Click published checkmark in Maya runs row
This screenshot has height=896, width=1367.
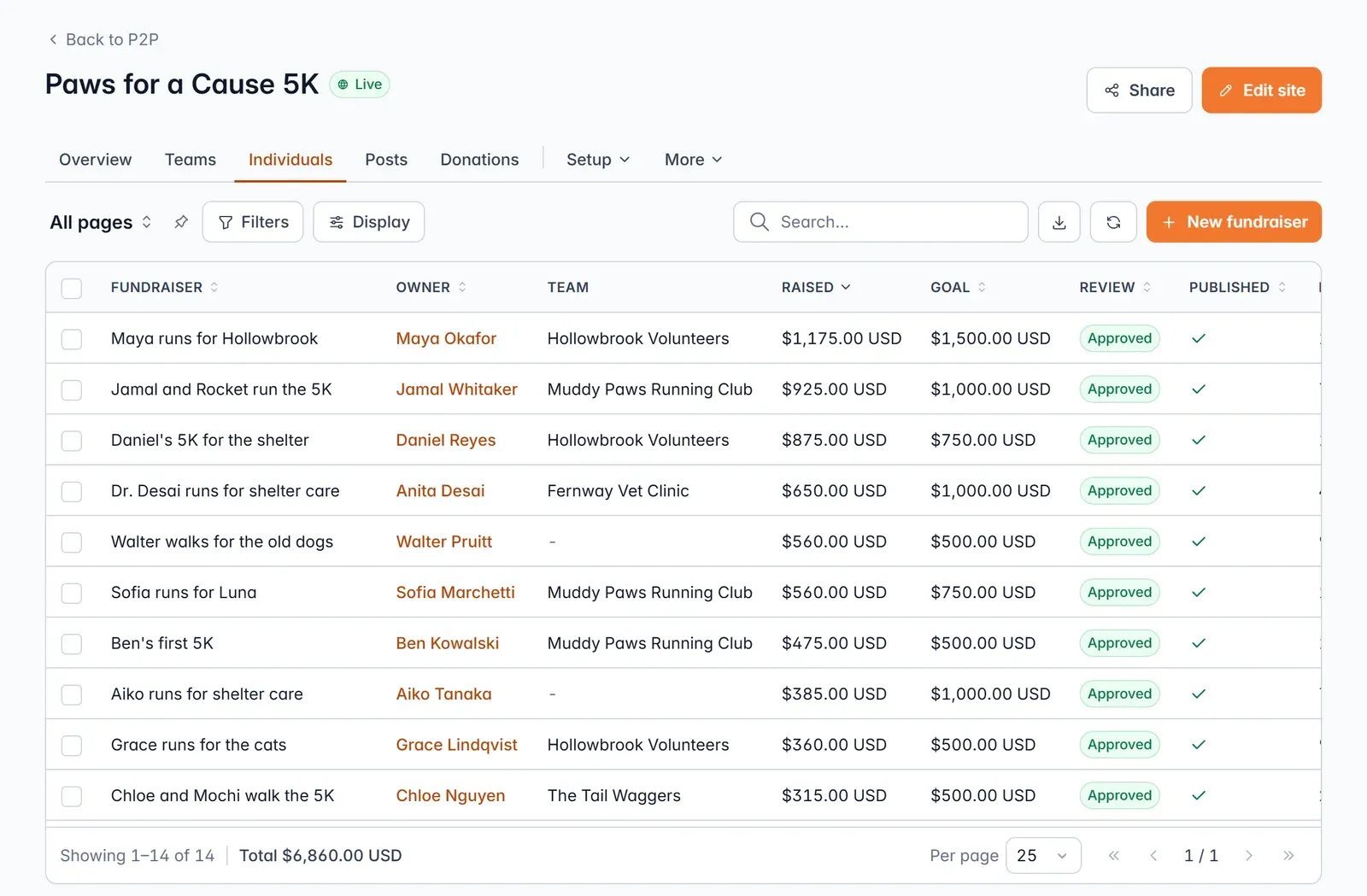(1199, 338)
